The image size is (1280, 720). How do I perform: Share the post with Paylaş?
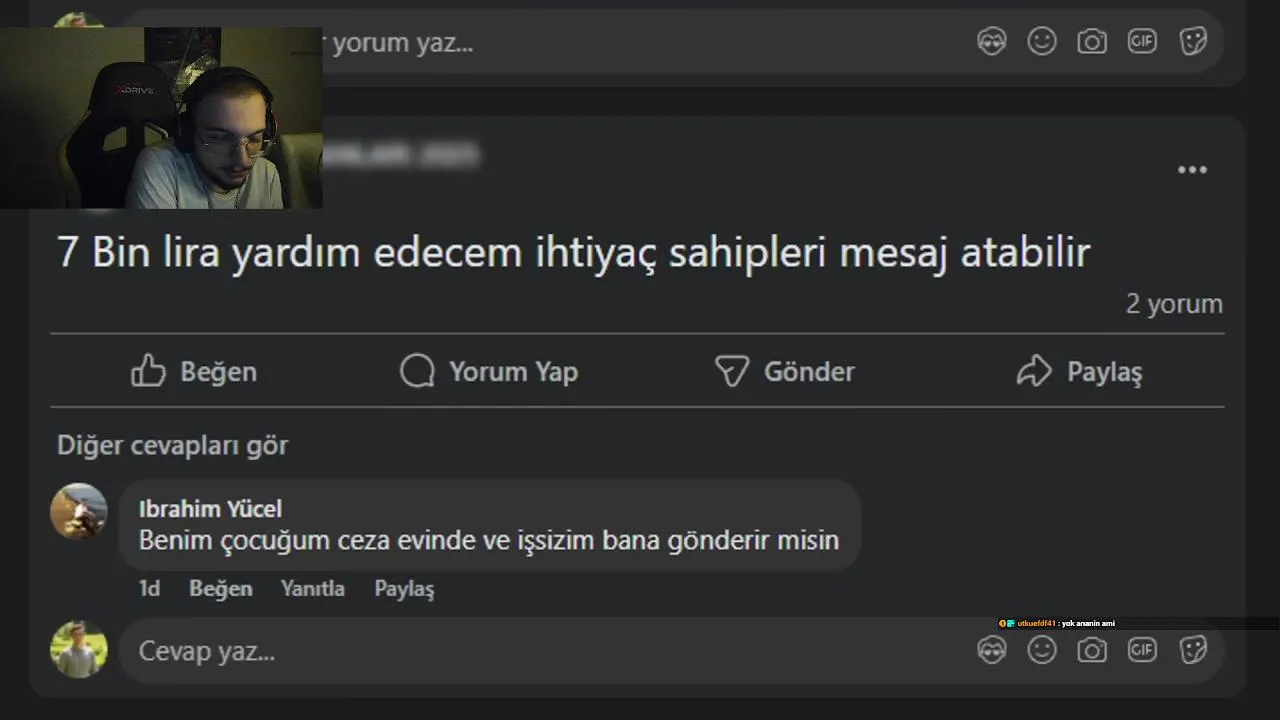[1080, 371]
